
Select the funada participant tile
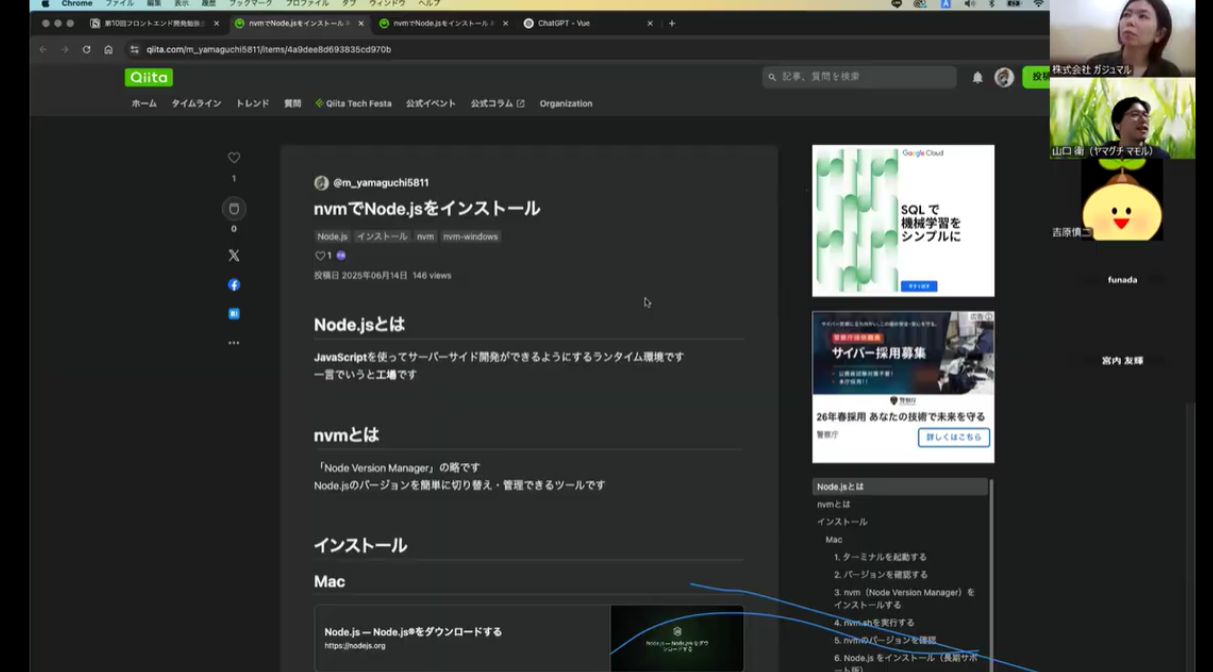coord(1122,280)
